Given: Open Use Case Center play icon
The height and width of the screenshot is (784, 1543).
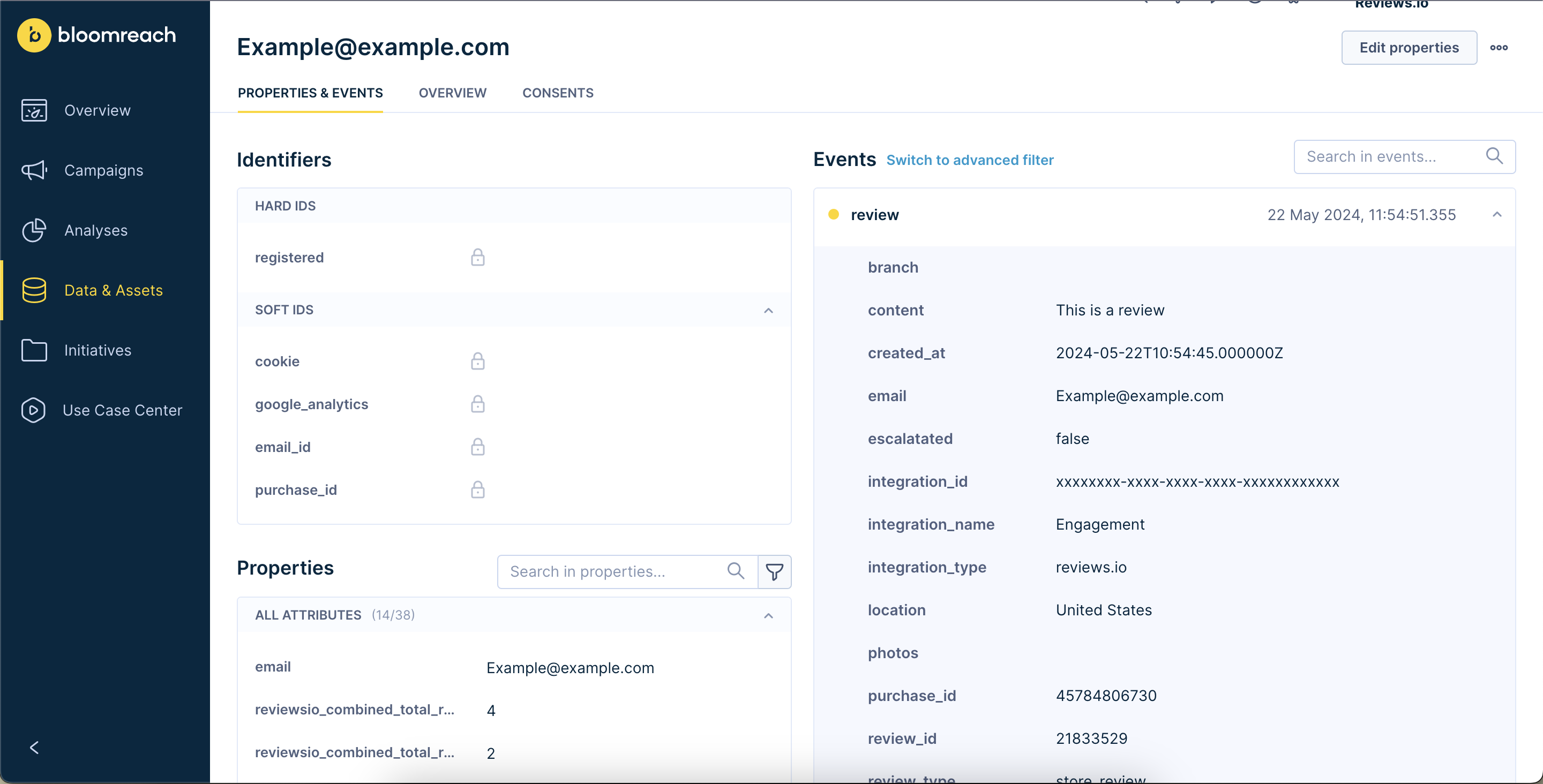Looking at the screenshot, I should (x=33, y=410).
